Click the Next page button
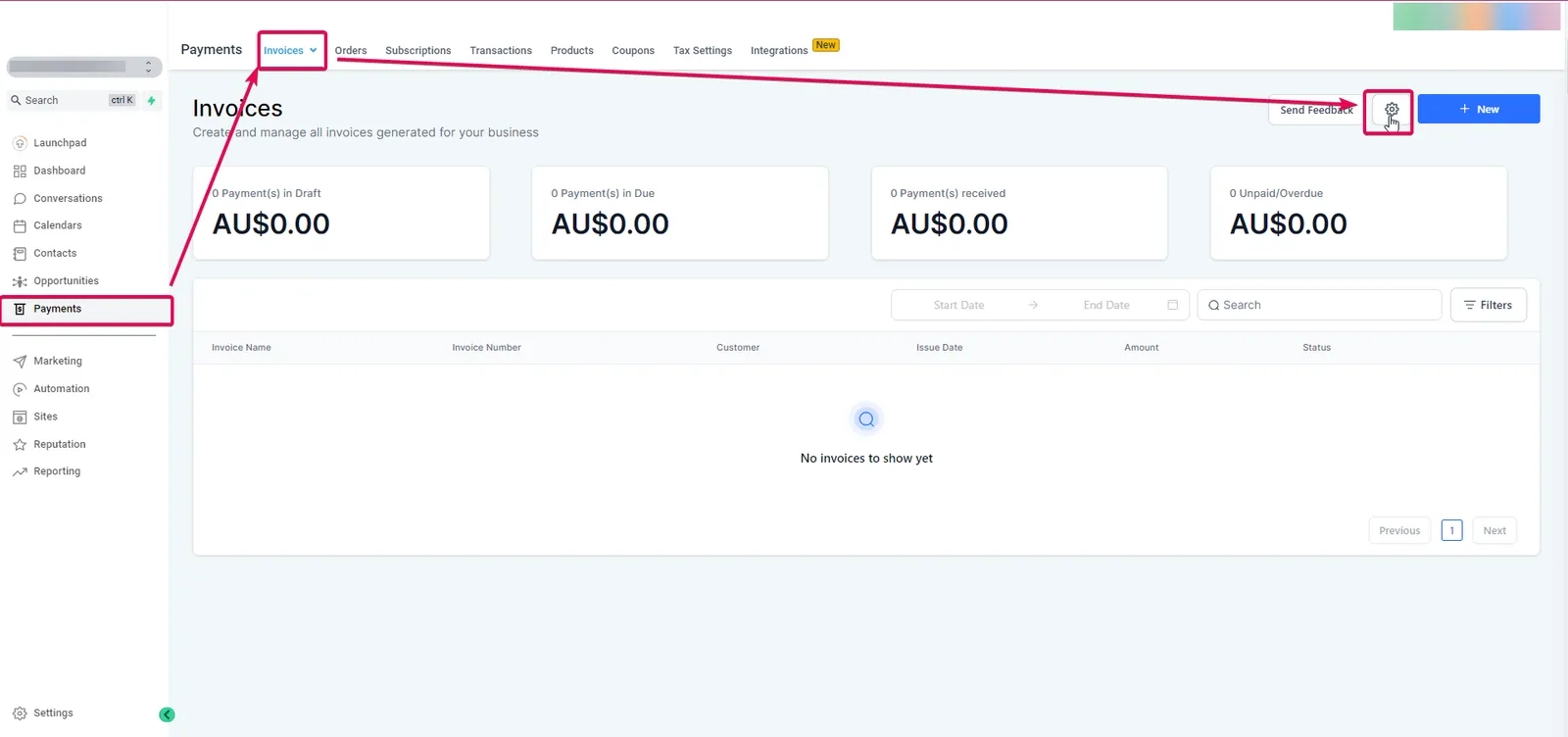The image size is (1568, 737). pos(1494,530)
